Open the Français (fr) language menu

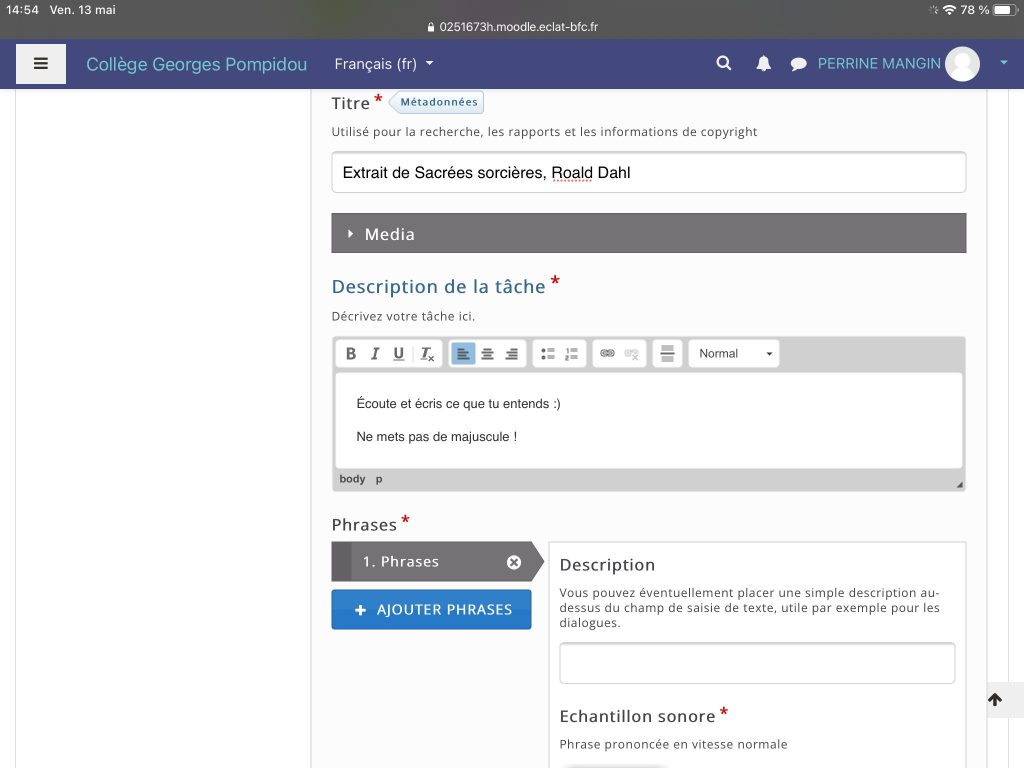(384, 64)
